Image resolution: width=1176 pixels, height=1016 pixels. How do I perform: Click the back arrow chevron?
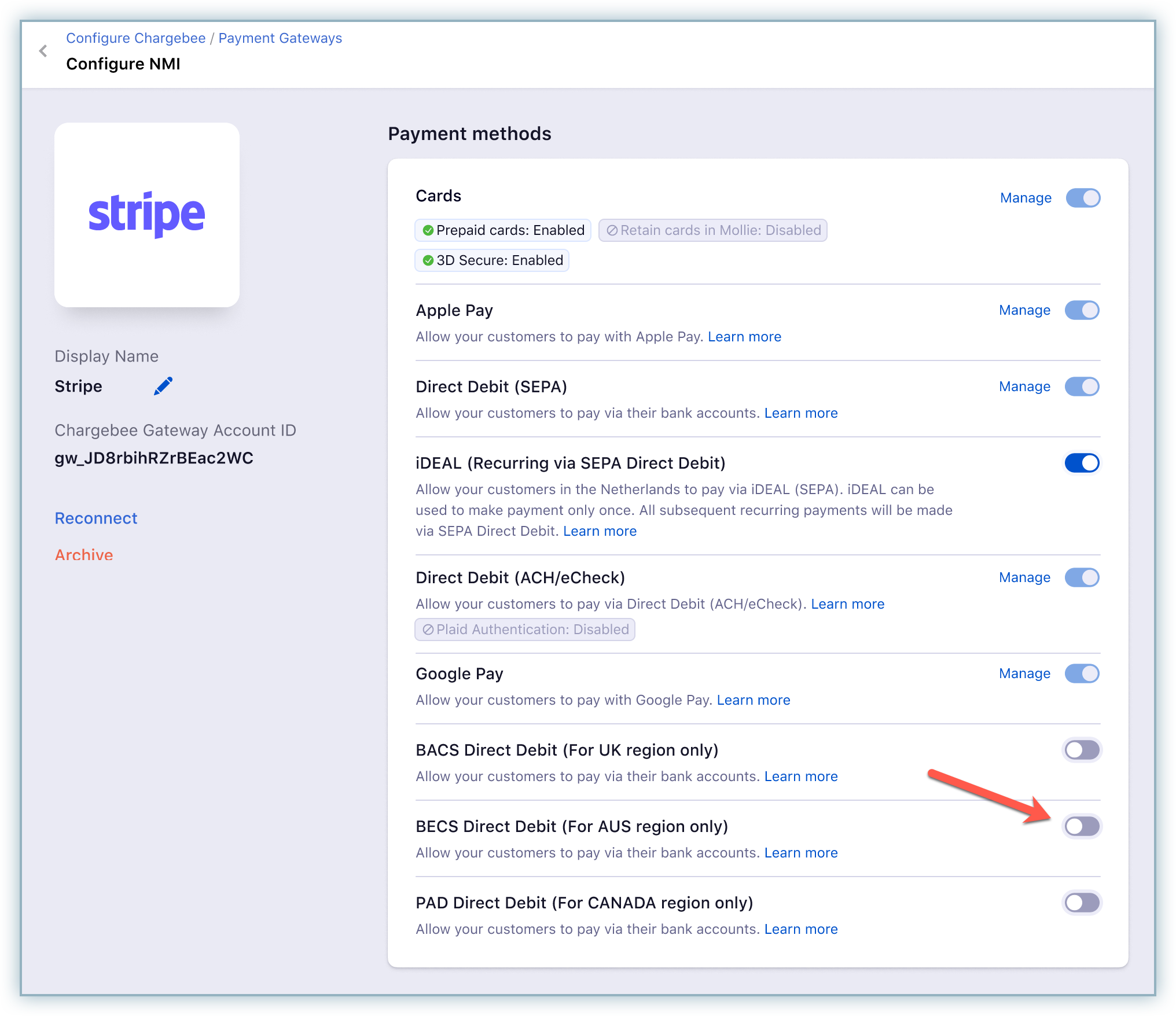pos(43,51)
